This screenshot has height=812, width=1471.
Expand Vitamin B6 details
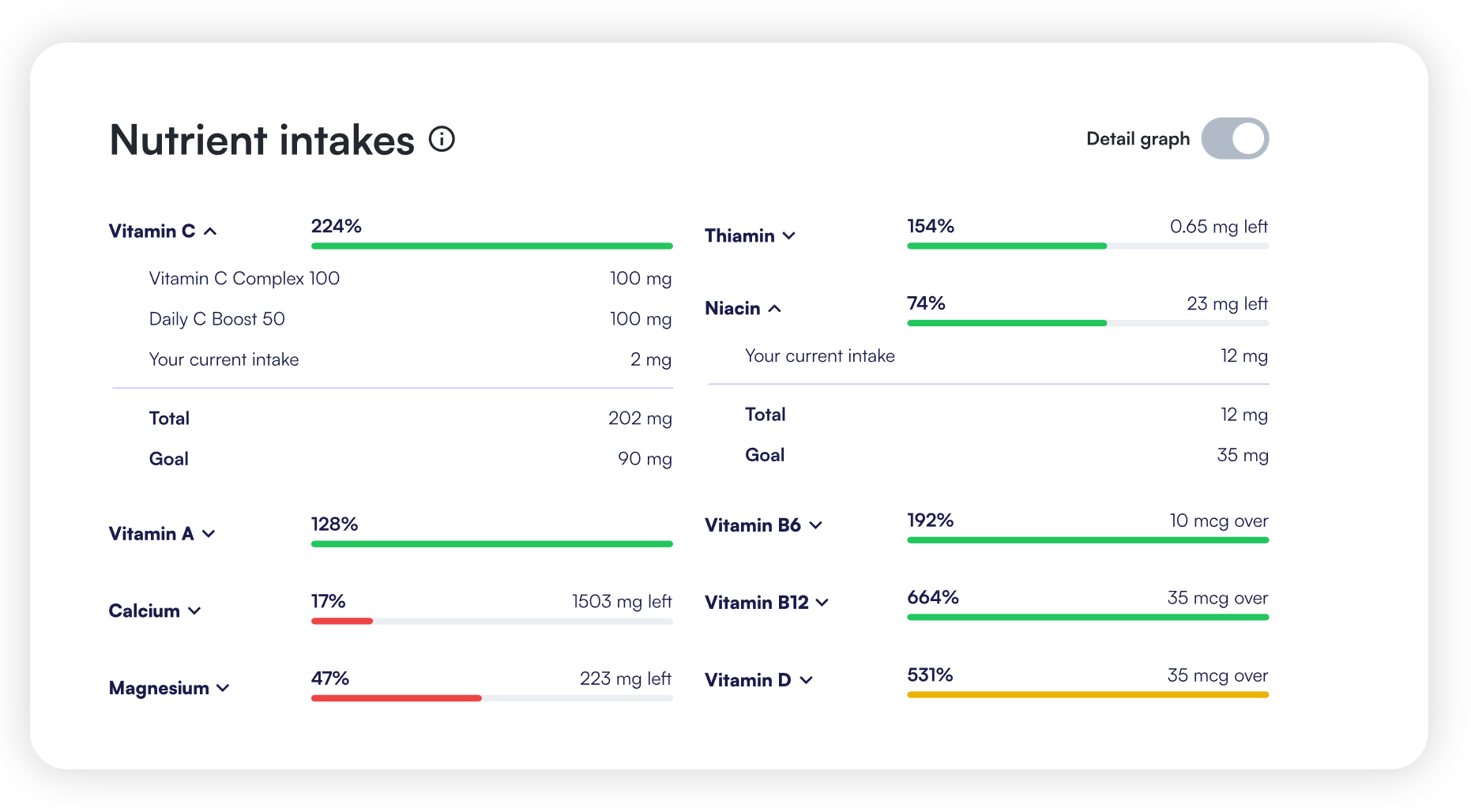tap(816, 525)
